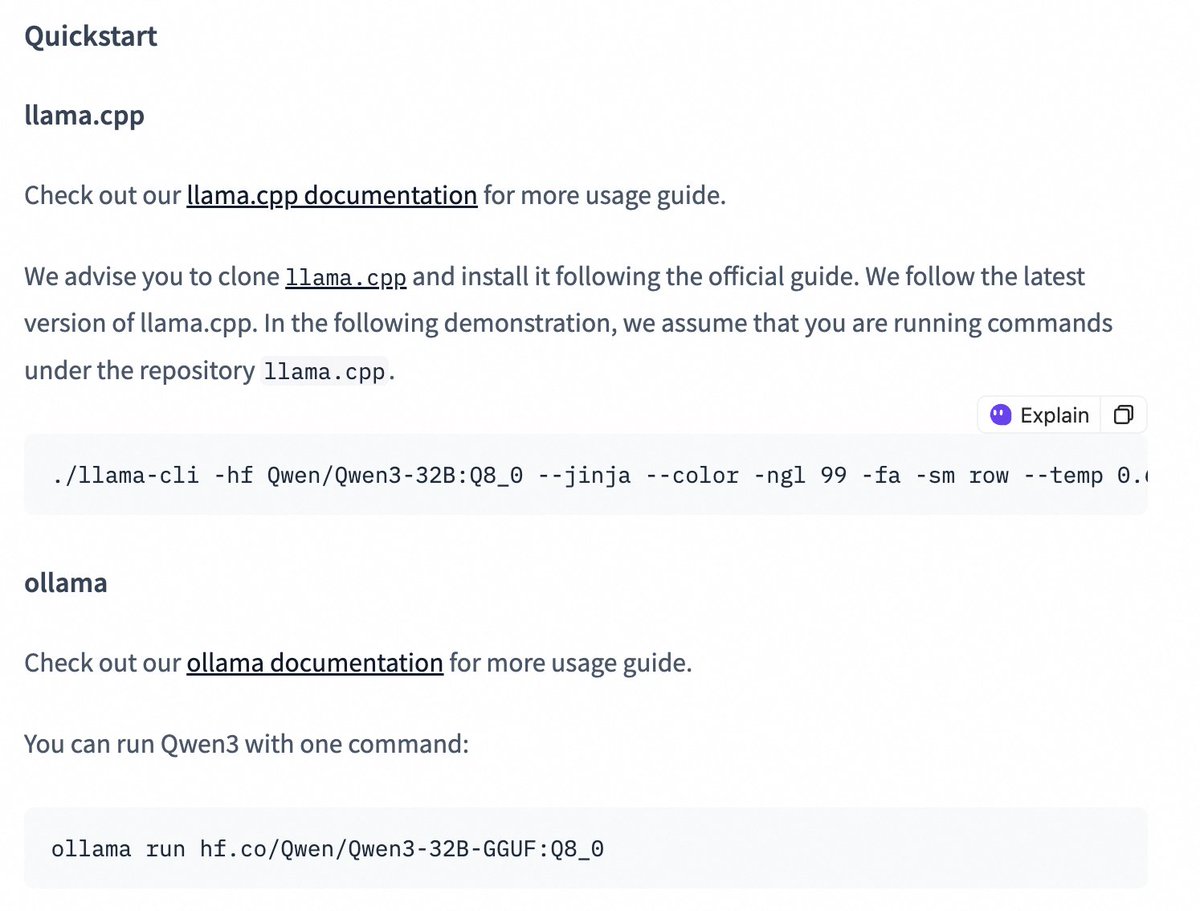Click the bold llama.cpp section heading
This screenshot has height=911, width=1200.
click(85, 115)
